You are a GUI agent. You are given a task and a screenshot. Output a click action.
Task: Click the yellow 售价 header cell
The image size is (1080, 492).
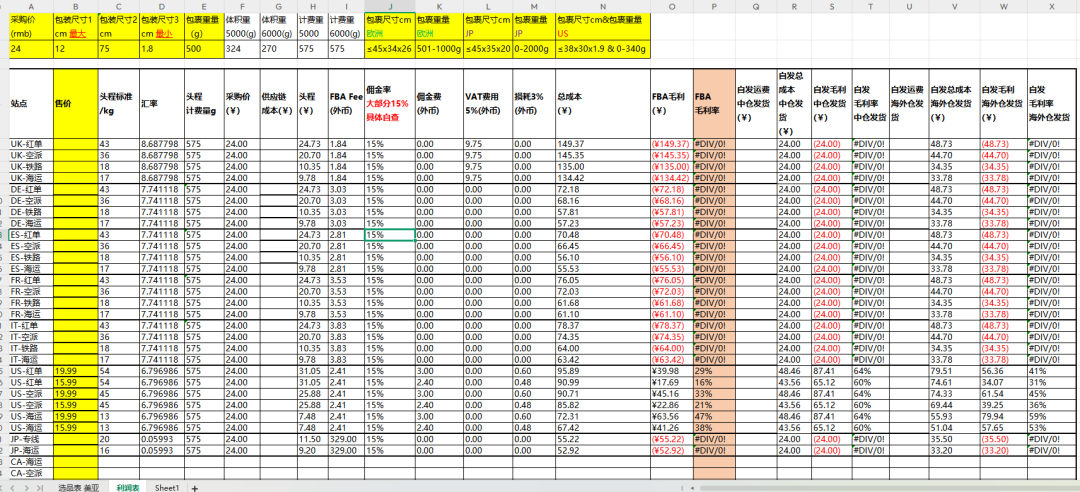[x=75, y=103]
